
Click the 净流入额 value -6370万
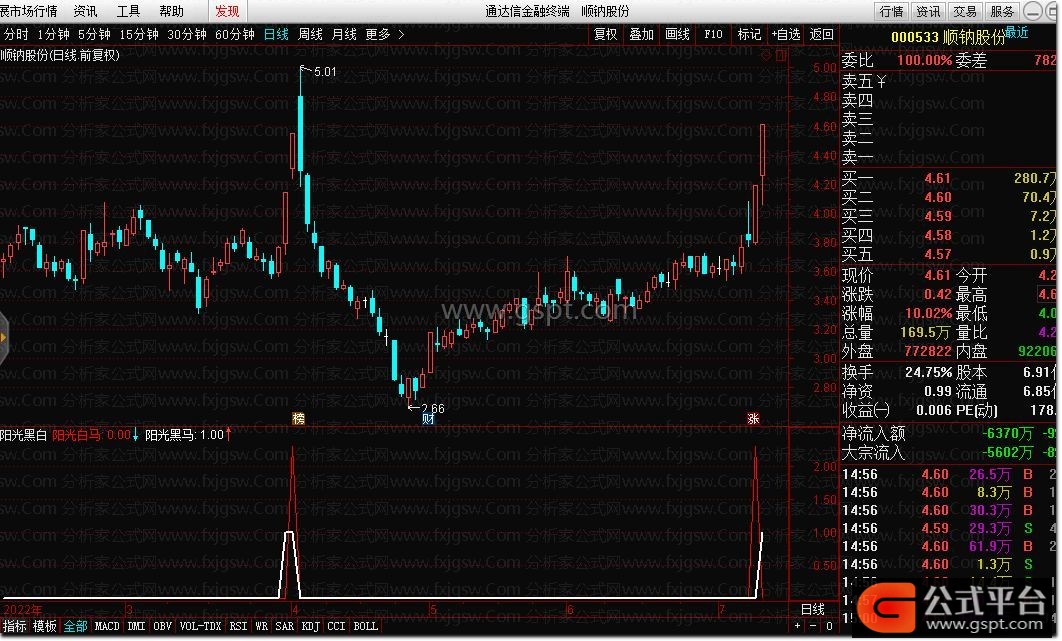click(x=1008, y=433)
